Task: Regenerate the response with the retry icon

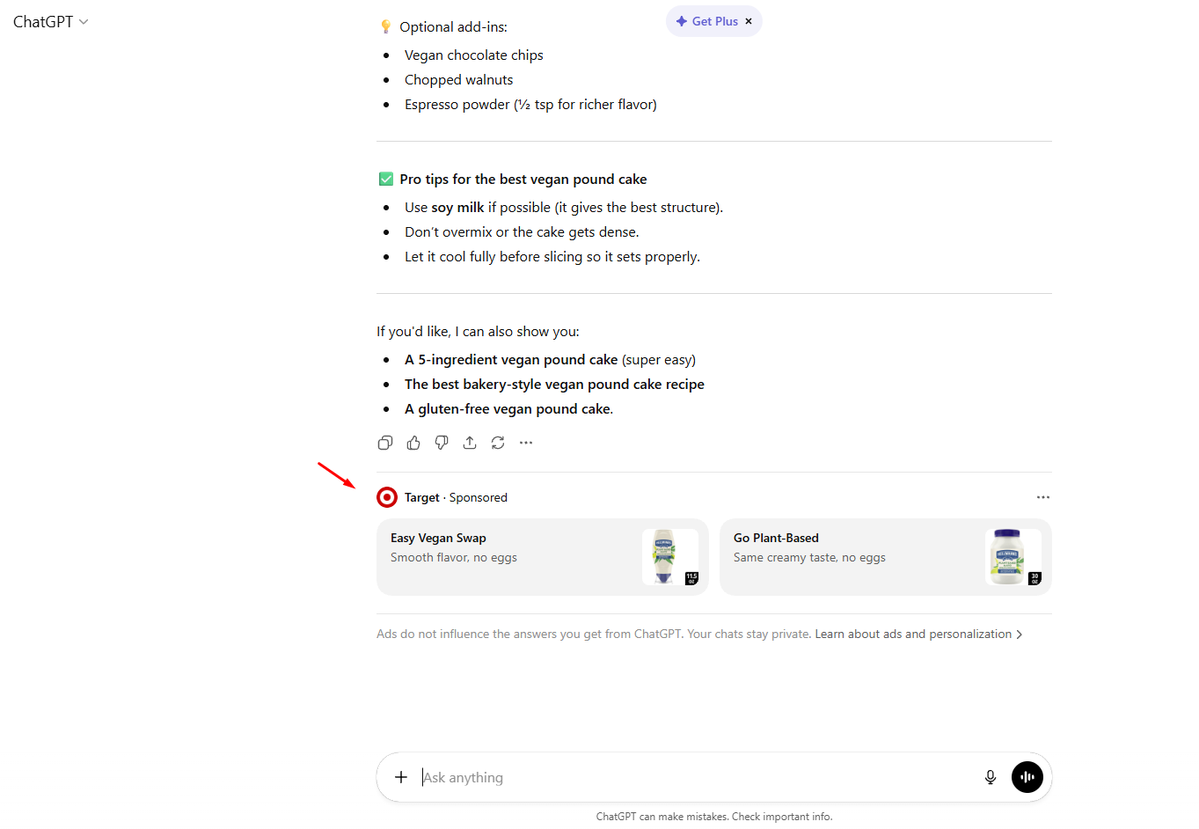Action: 498,443
